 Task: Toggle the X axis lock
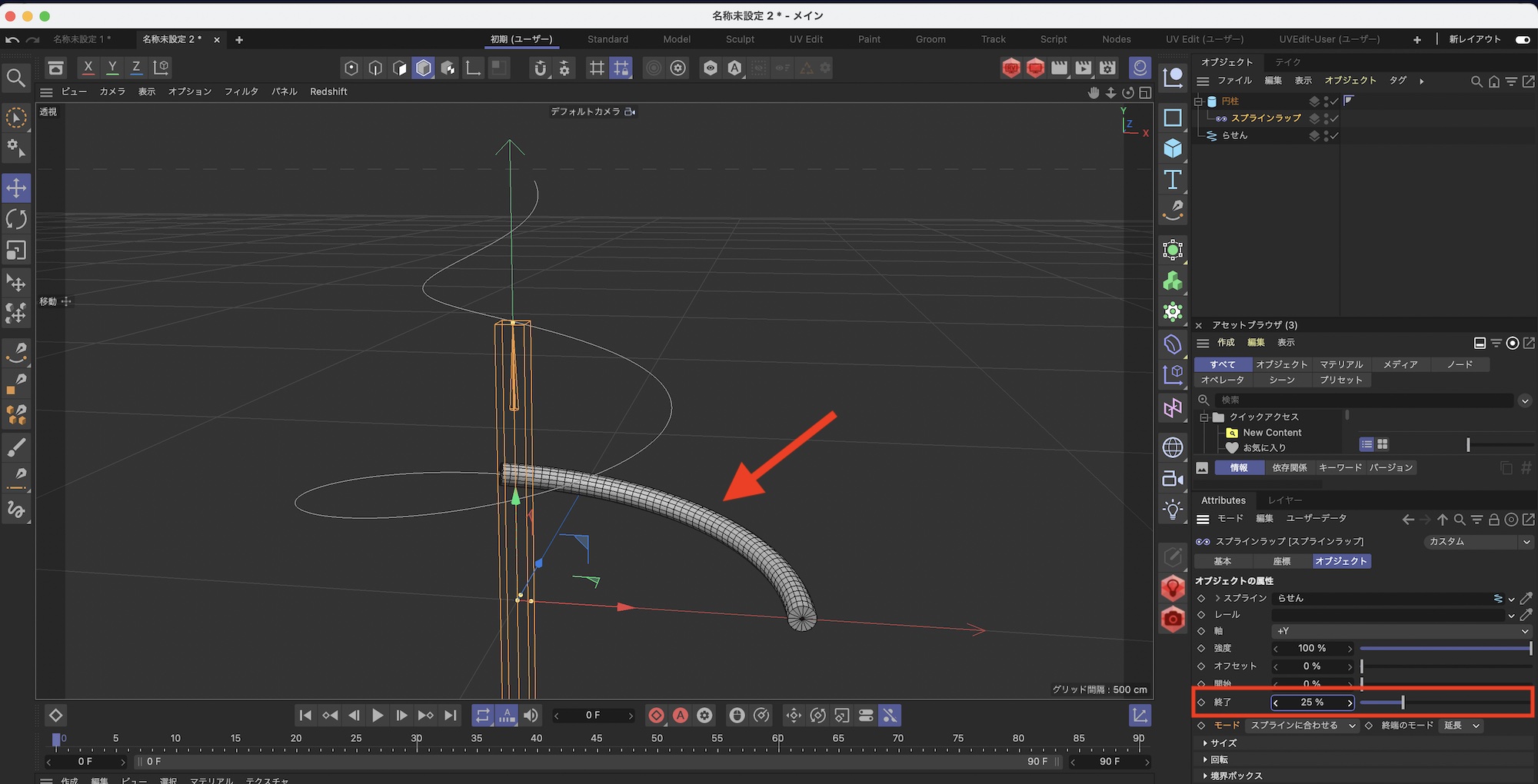88,68
